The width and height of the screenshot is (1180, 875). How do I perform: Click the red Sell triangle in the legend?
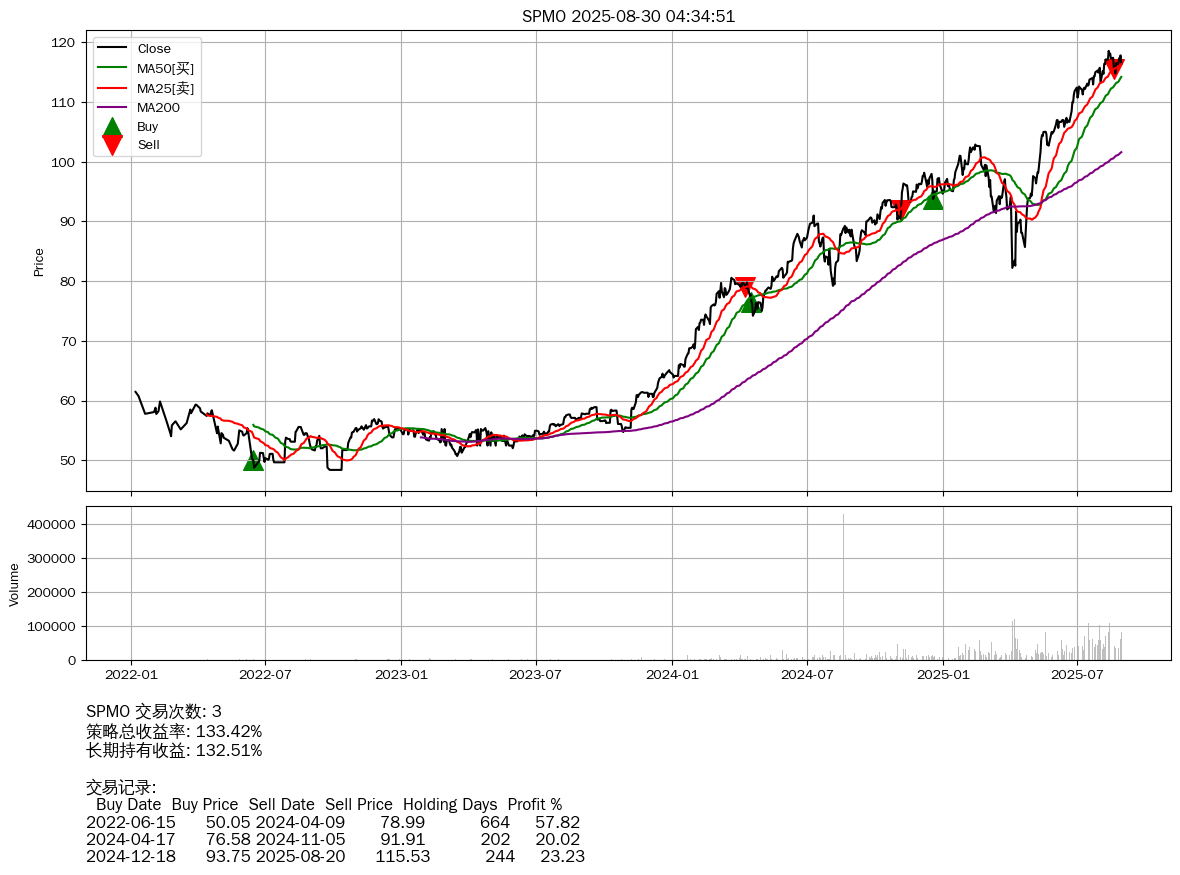coord(112,145)
